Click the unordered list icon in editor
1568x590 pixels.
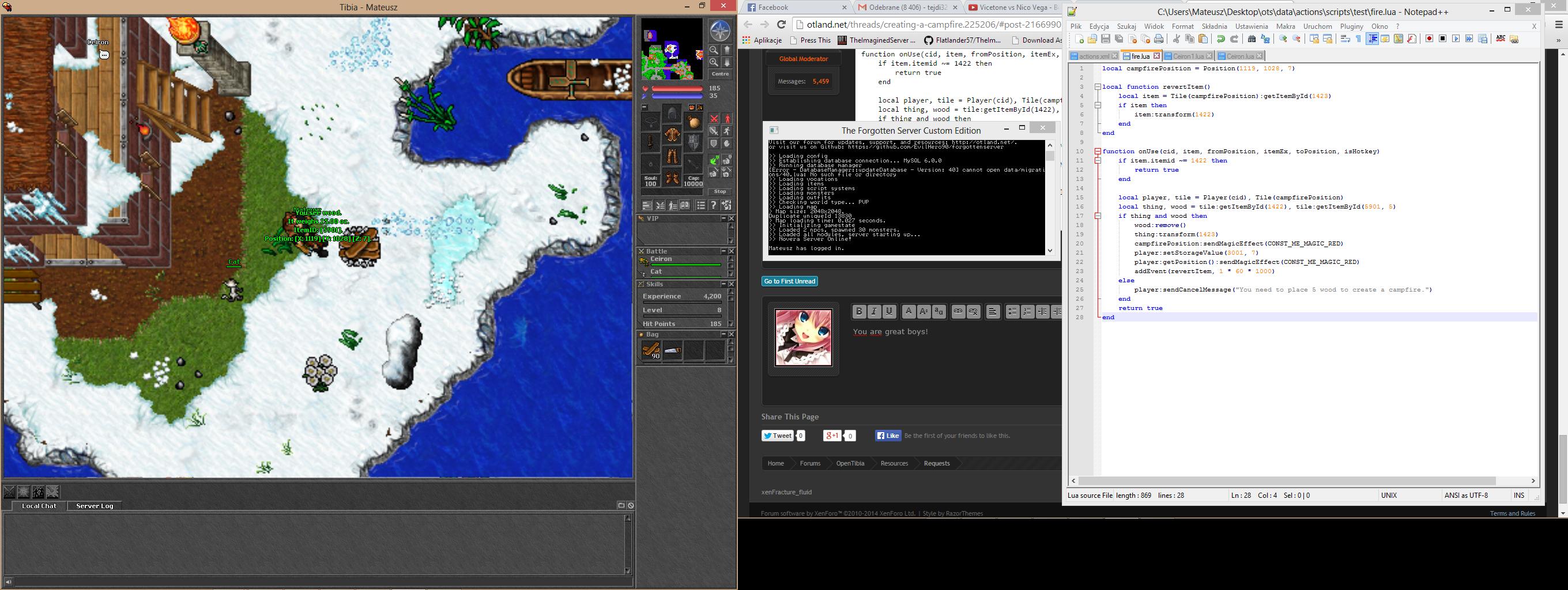pyautogui.click(x=1012, y=312)
